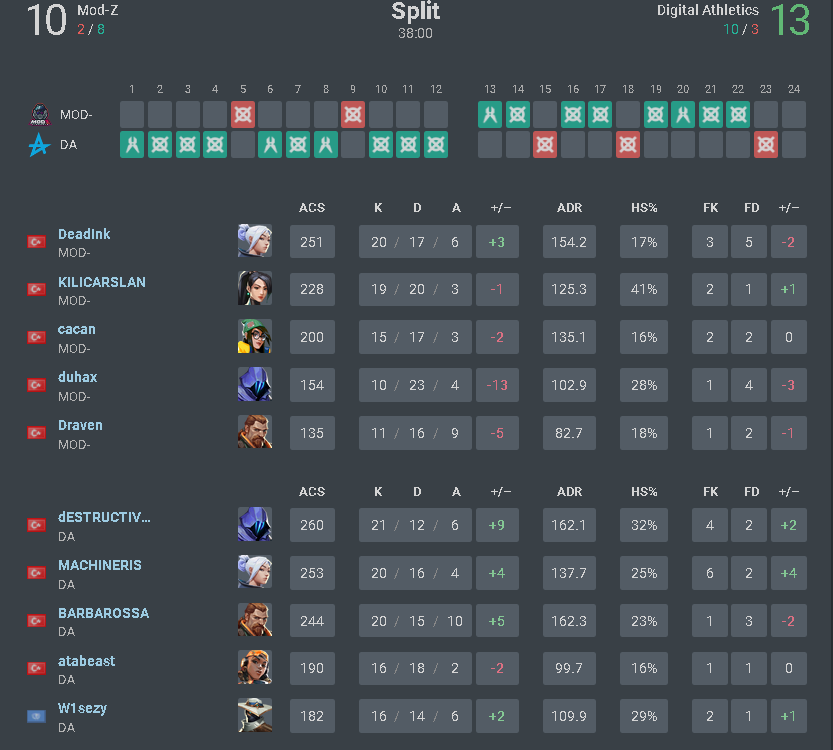Click DA round 1 green win icon
The height and width of the screenshot is (750, 833).
pos(132,144)
